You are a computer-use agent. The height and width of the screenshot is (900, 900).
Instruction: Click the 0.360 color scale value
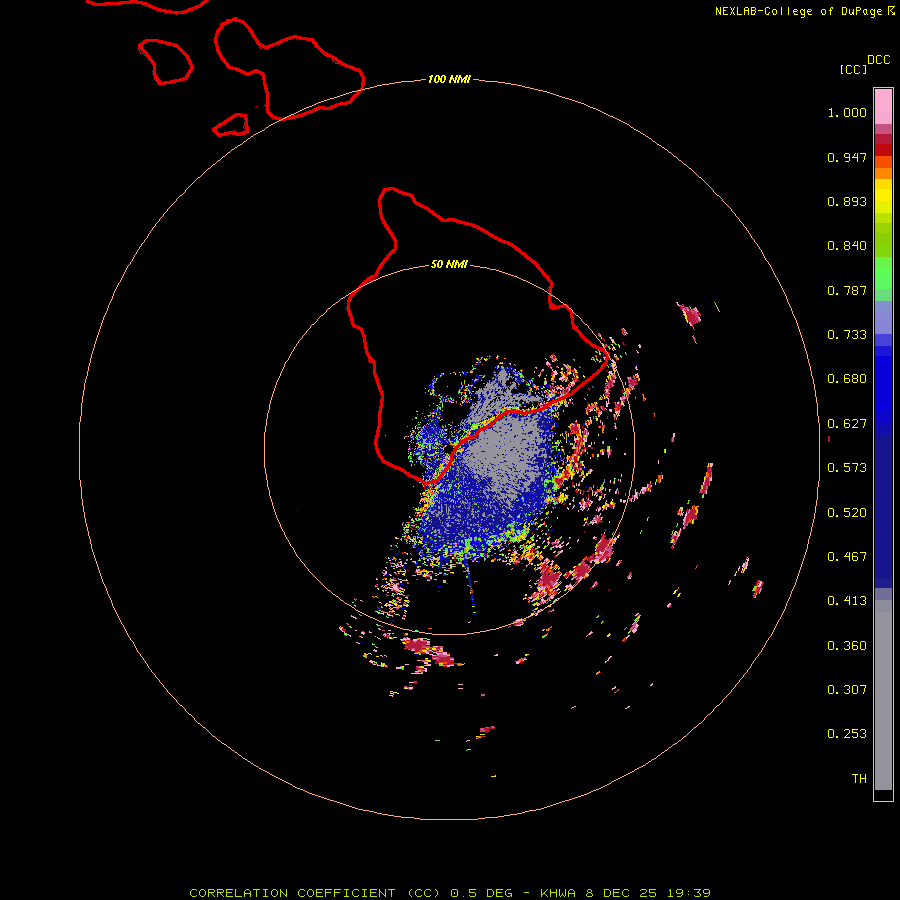(x=847, y=646)
